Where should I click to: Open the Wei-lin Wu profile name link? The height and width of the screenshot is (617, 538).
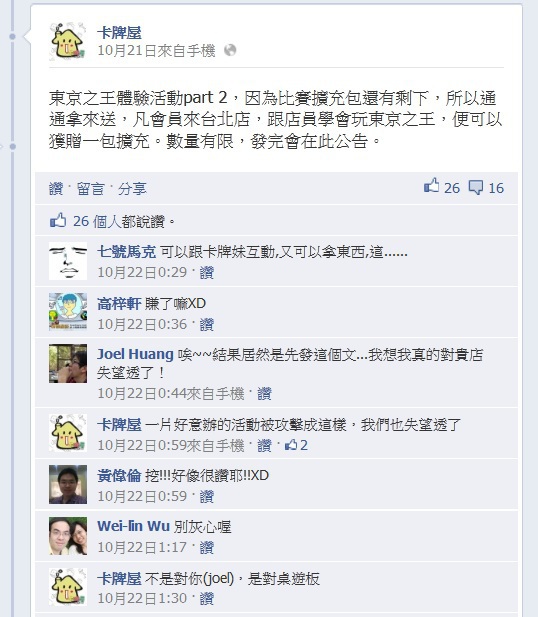click(x=133, y=526)
